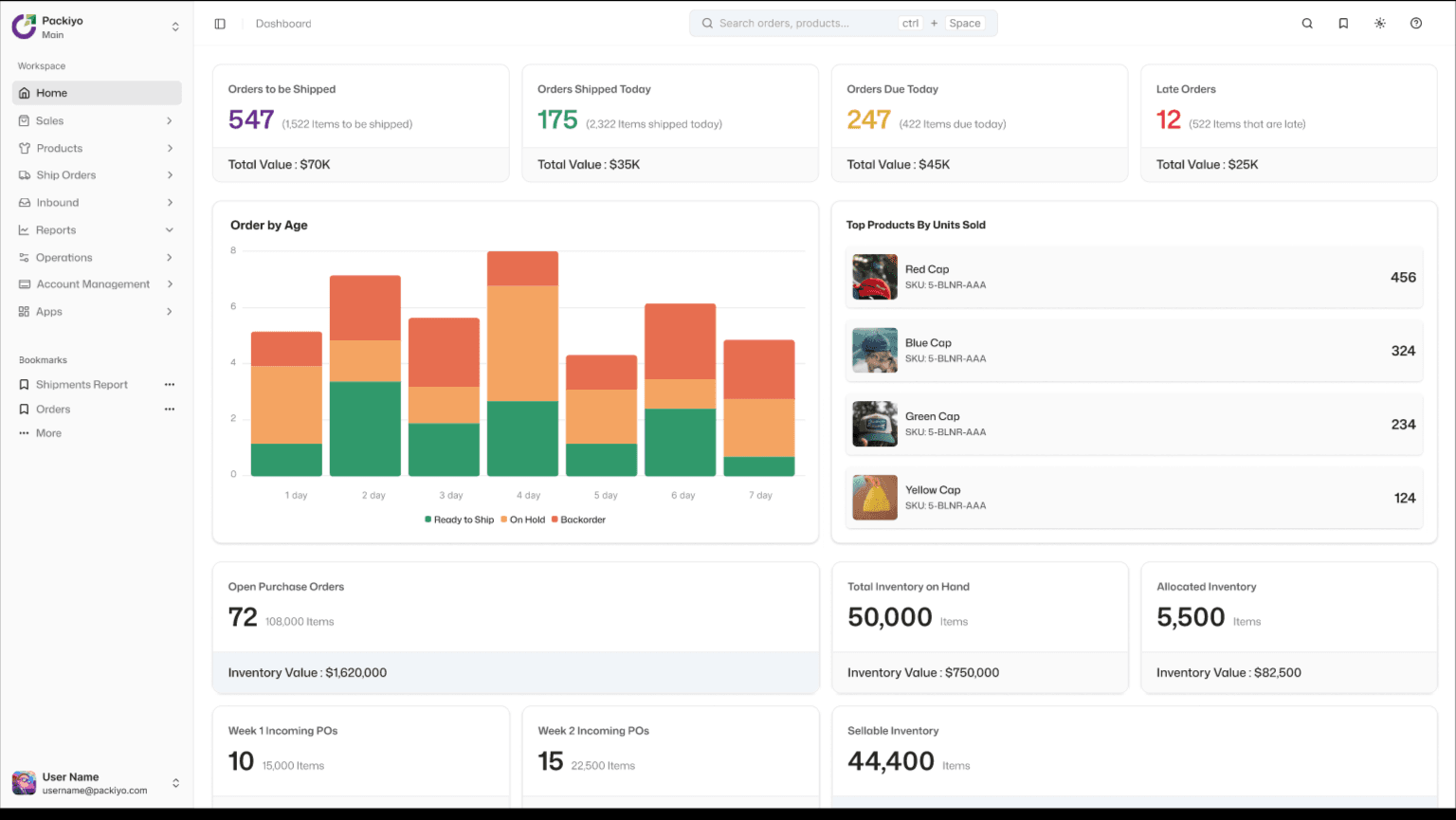Click the search magnifier icon in top right
The image size is (1456, 820).
[x=1307, y=24]
